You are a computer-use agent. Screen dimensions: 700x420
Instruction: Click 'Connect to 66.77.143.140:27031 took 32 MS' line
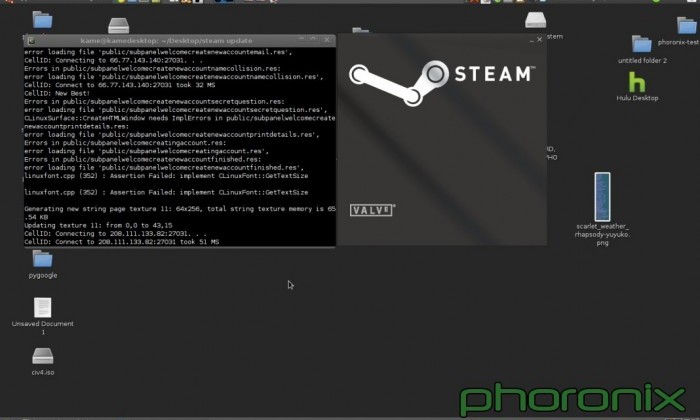(x=120, y=85)
